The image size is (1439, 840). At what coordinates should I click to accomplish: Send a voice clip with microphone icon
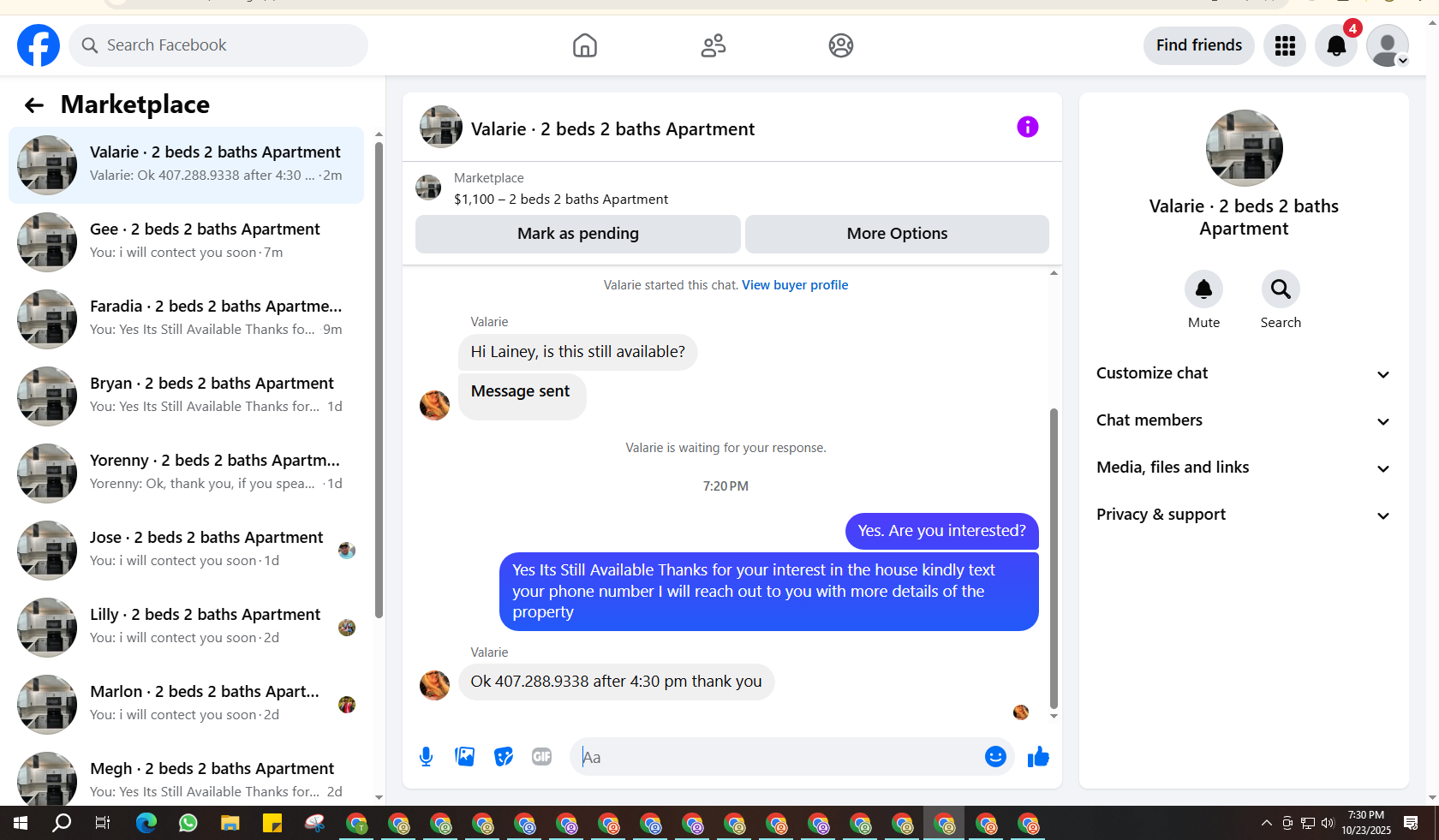(427, 757)
